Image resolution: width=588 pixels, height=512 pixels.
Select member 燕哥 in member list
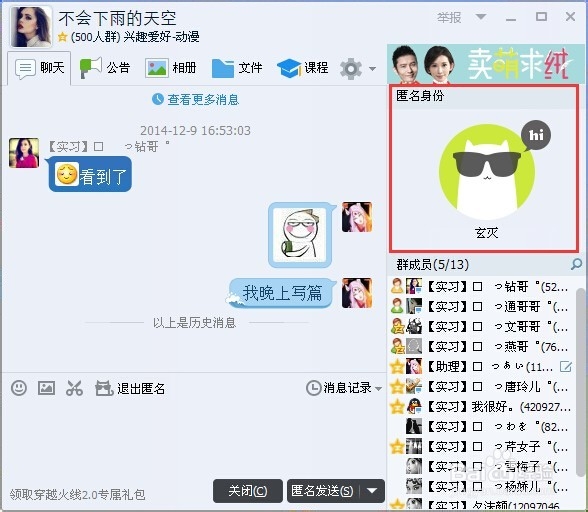pos(481,347)
